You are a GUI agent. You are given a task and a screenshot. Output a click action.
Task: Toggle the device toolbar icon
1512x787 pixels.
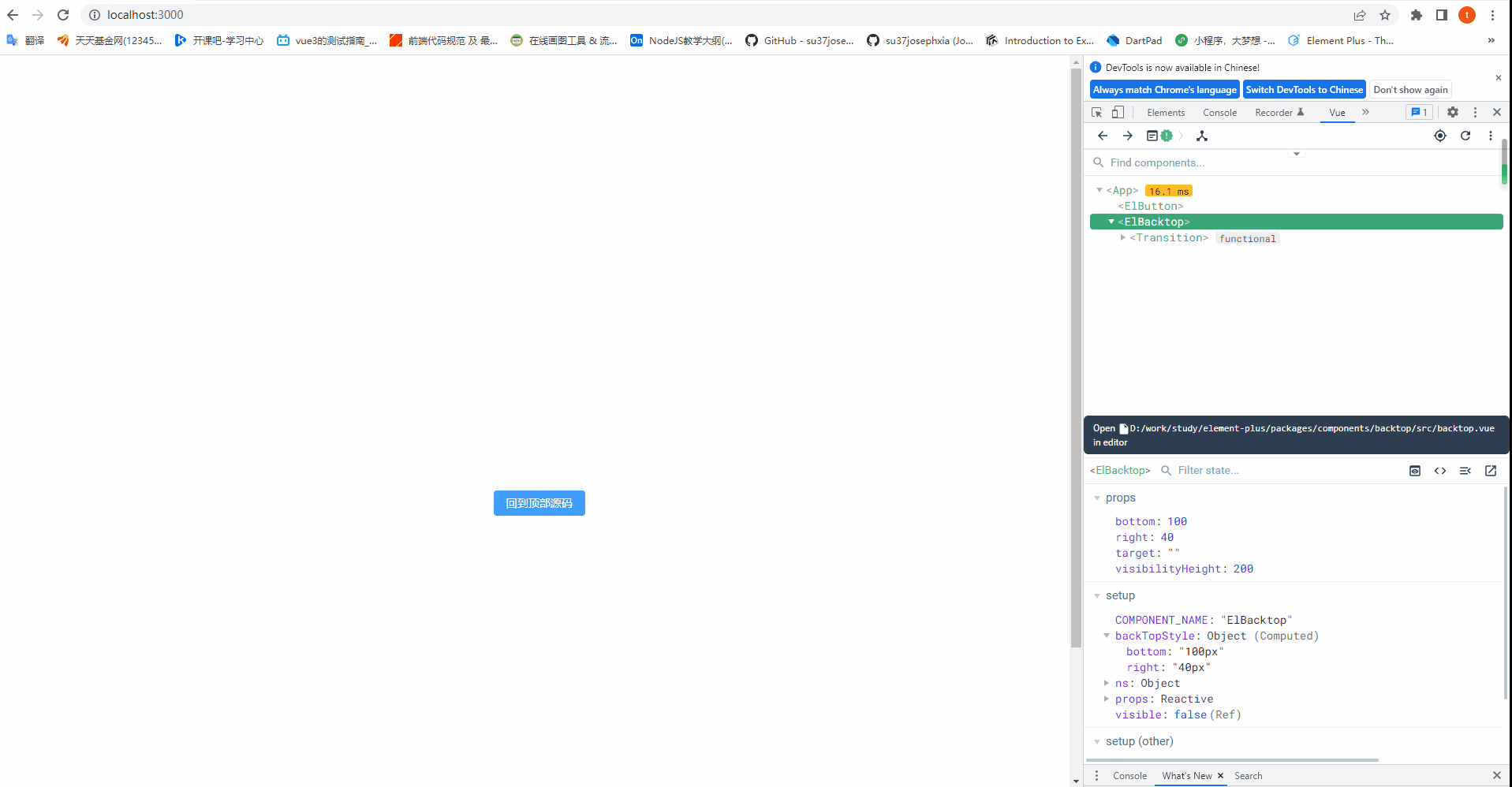point(1118,113)
